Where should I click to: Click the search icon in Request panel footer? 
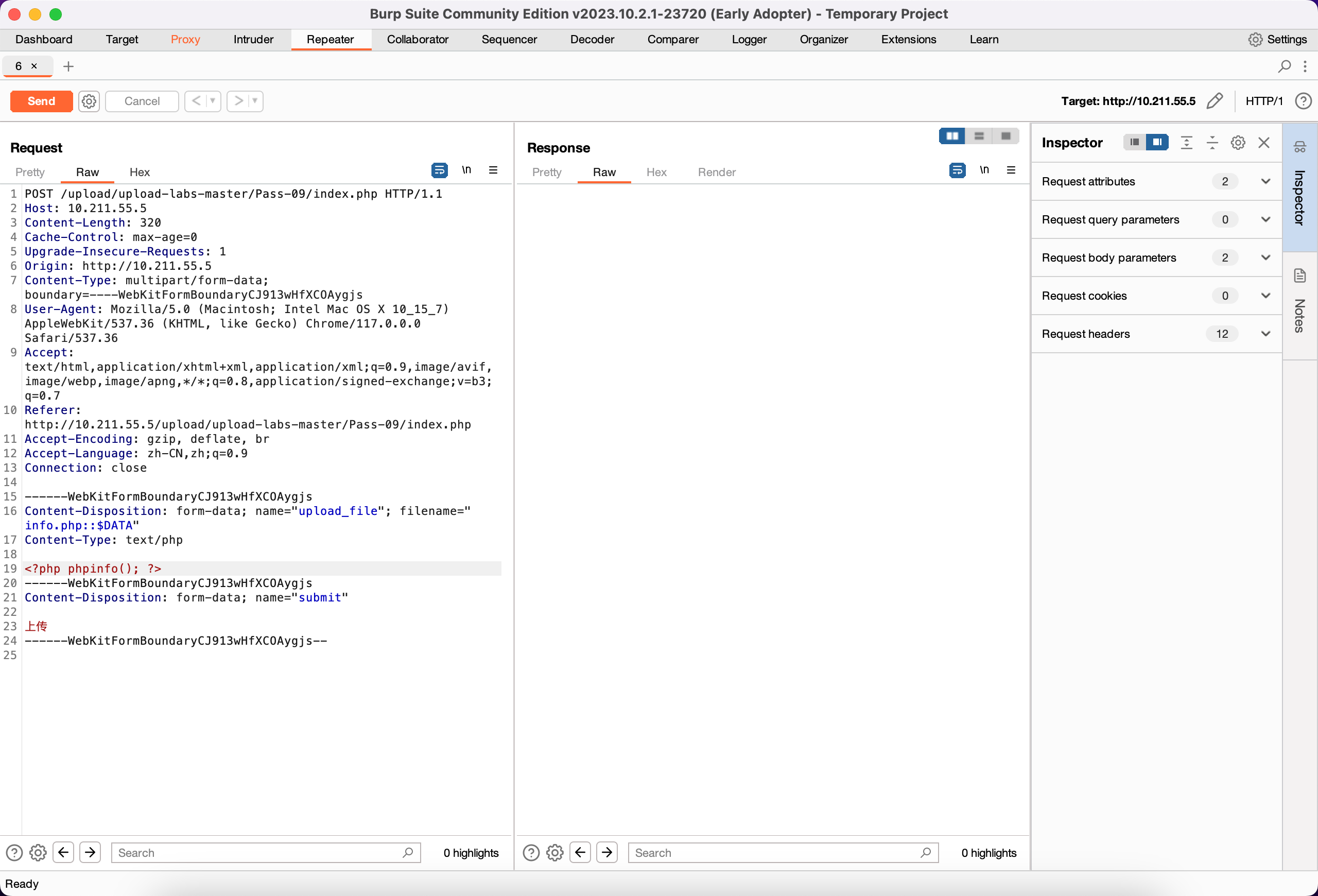pyautogui.click(x=408, y=853)
